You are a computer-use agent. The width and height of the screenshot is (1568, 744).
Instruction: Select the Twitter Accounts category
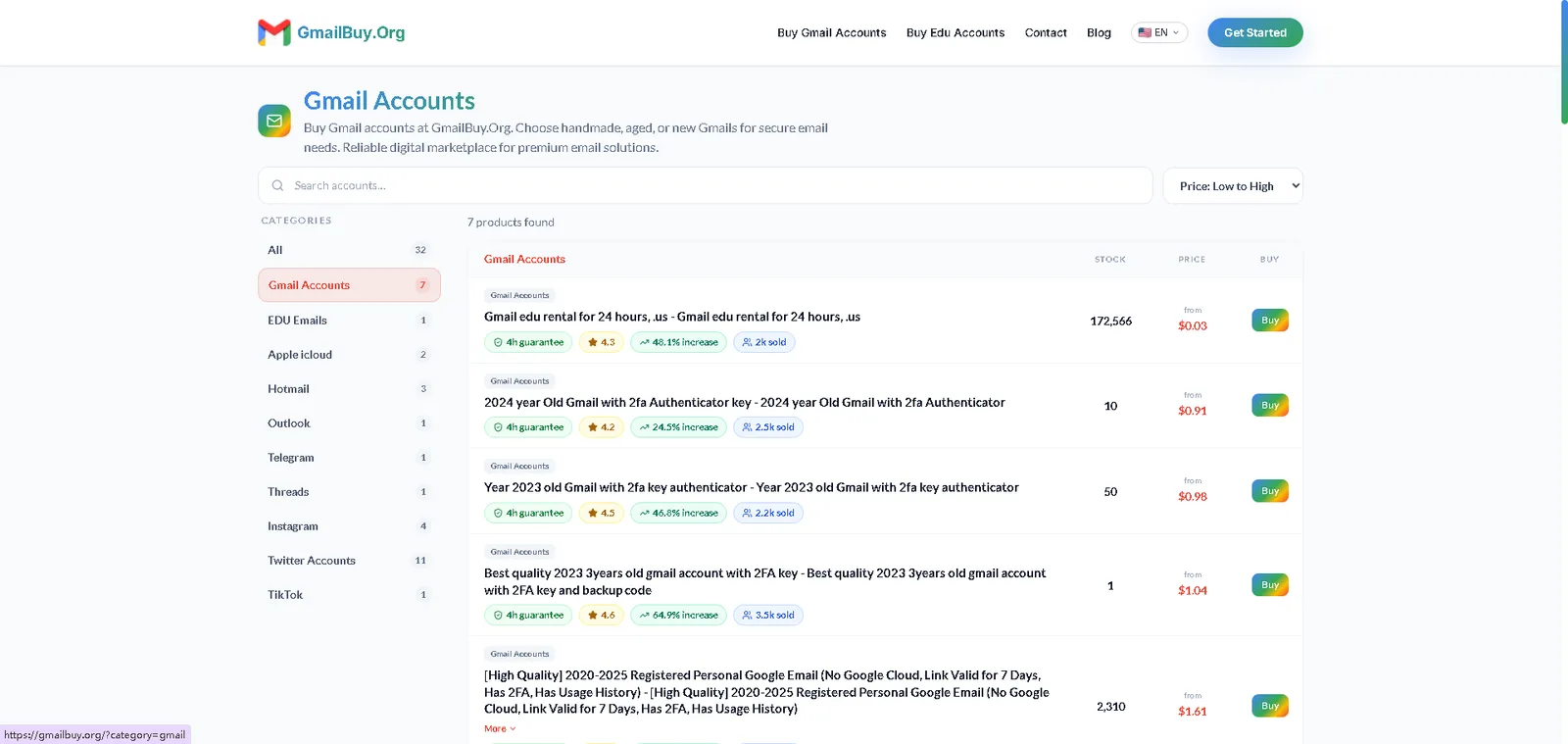[x=349, y=561]
